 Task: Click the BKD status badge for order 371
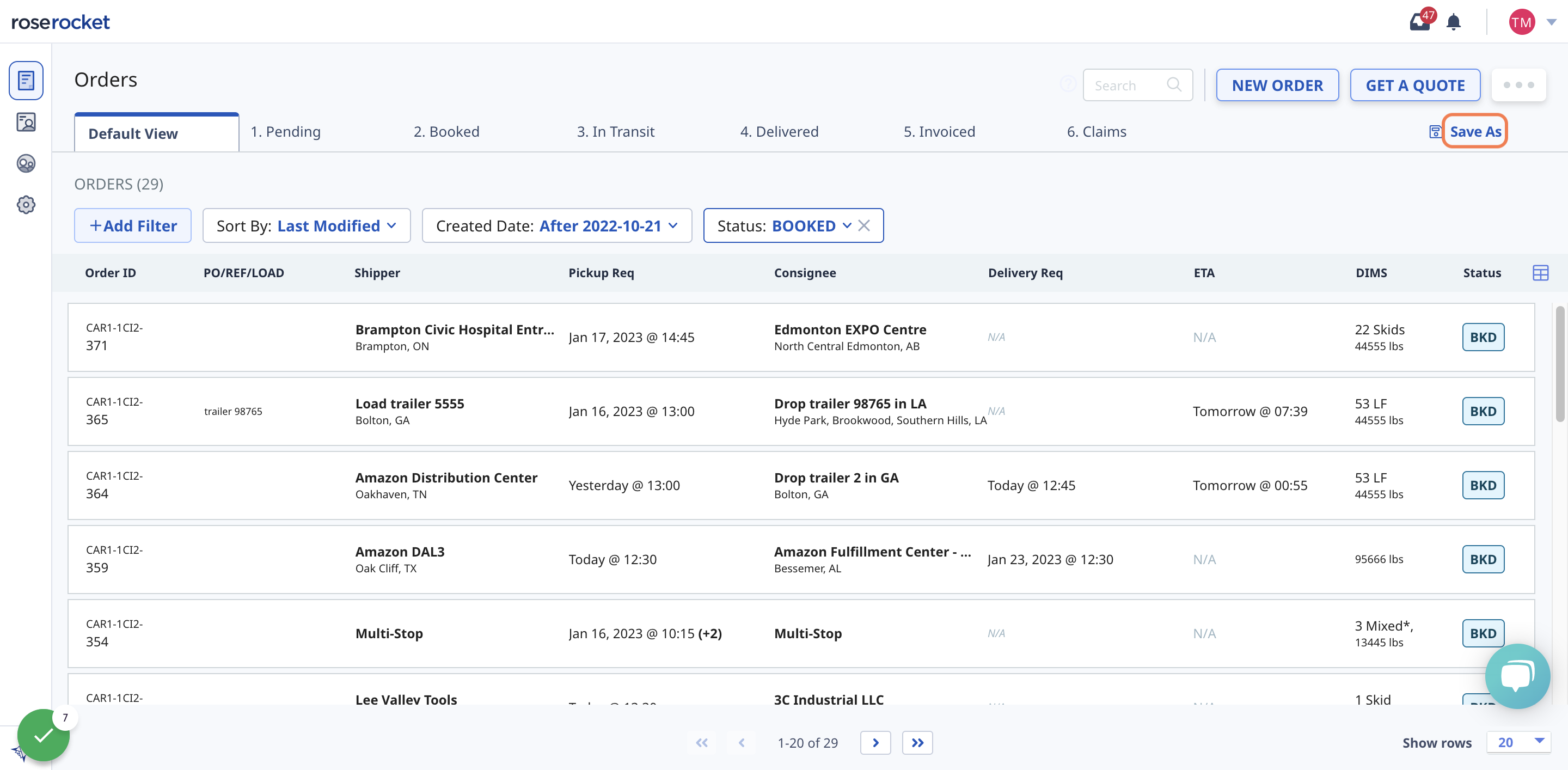[x=1483, y=337]
